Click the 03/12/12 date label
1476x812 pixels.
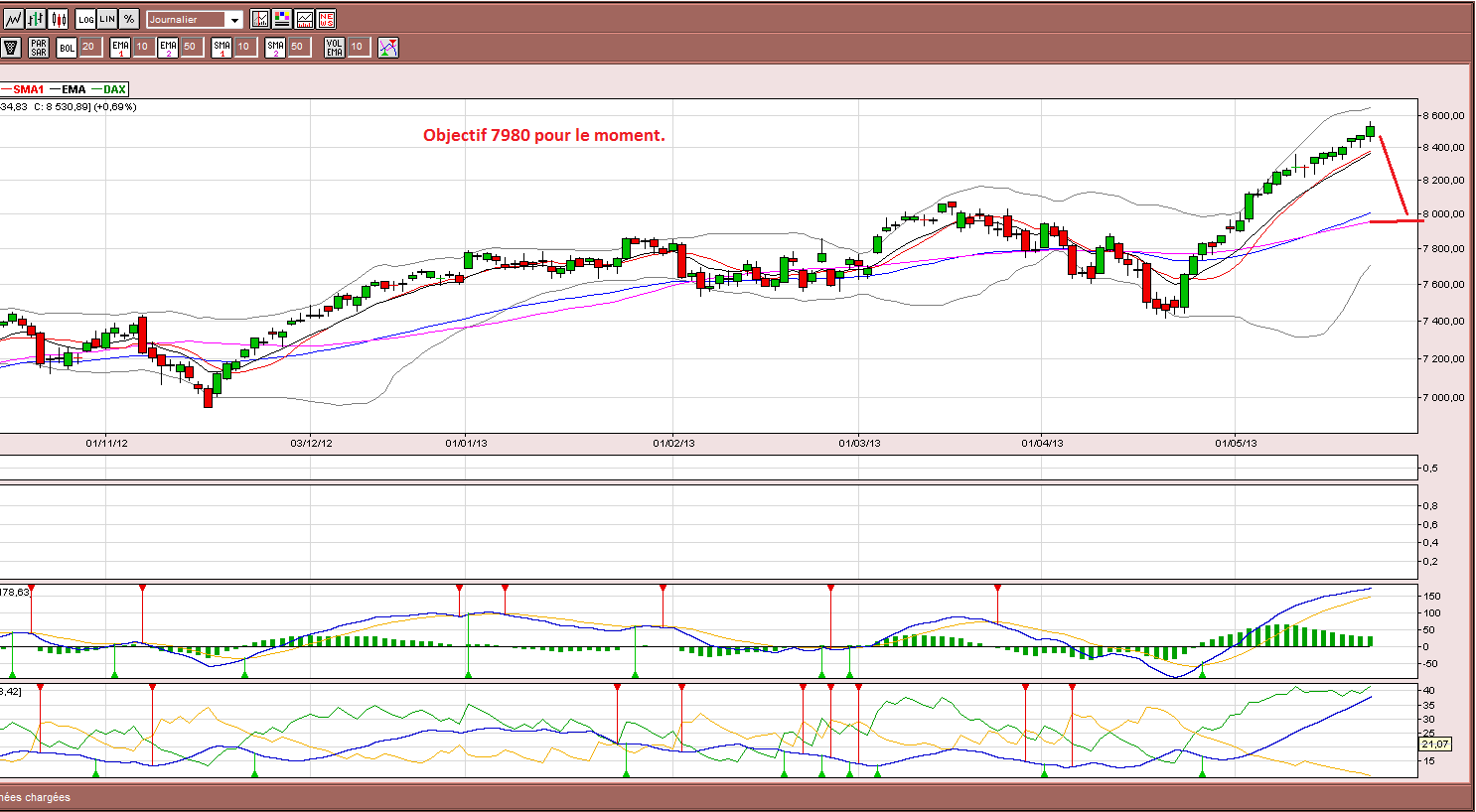point(311,443)
